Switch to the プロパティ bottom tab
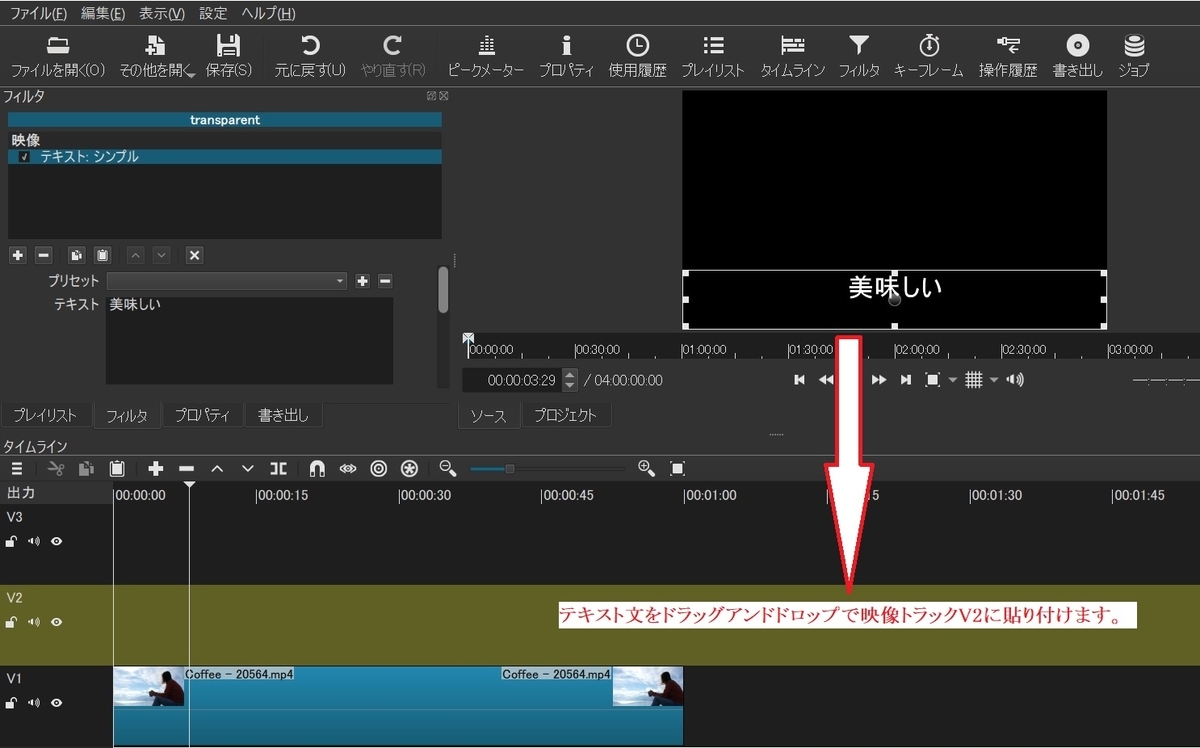1200x748 pixels. pyautogui.click(x=203, y=415)
